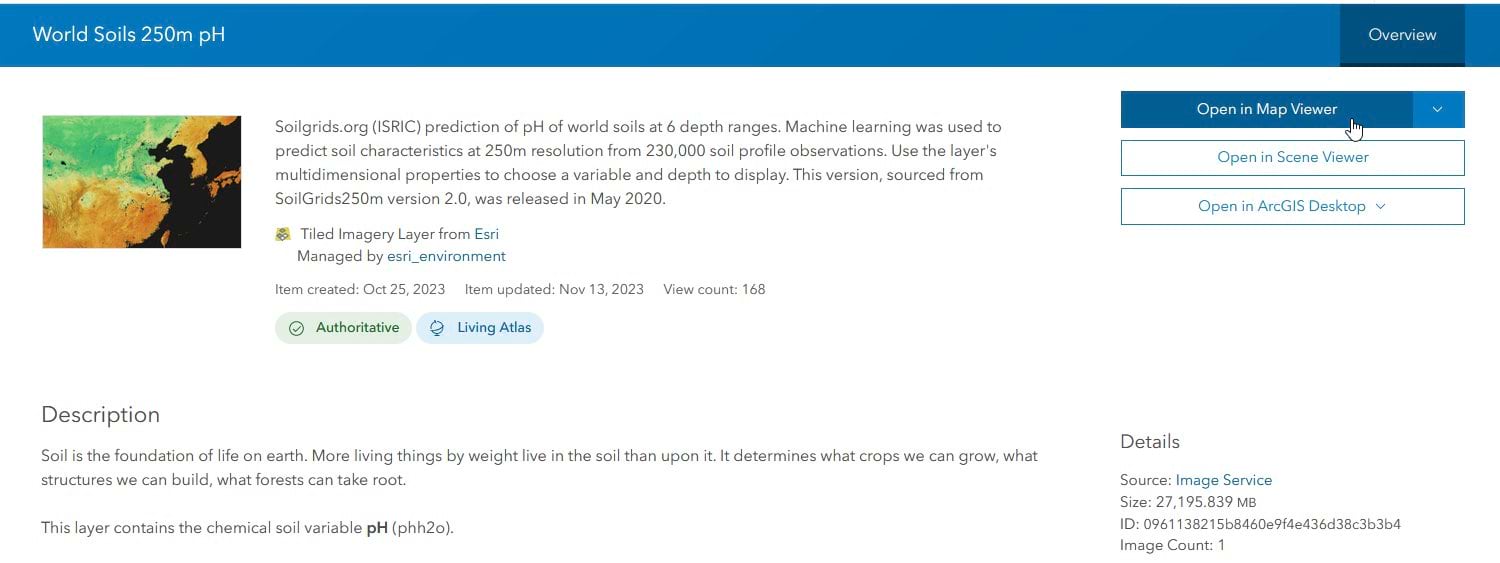1500x563 pixels.
Task: Click the View count text
Action: [x=714, y=290]
